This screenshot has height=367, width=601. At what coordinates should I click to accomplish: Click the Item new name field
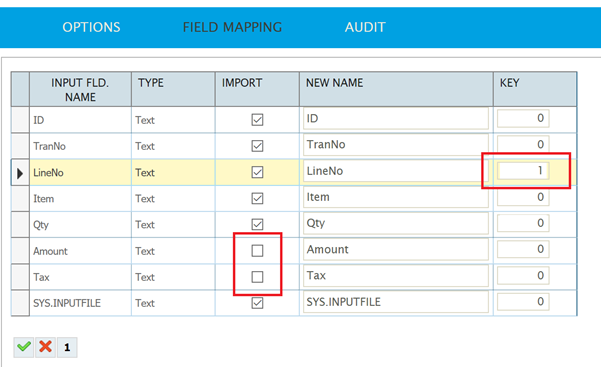[396, 197]
